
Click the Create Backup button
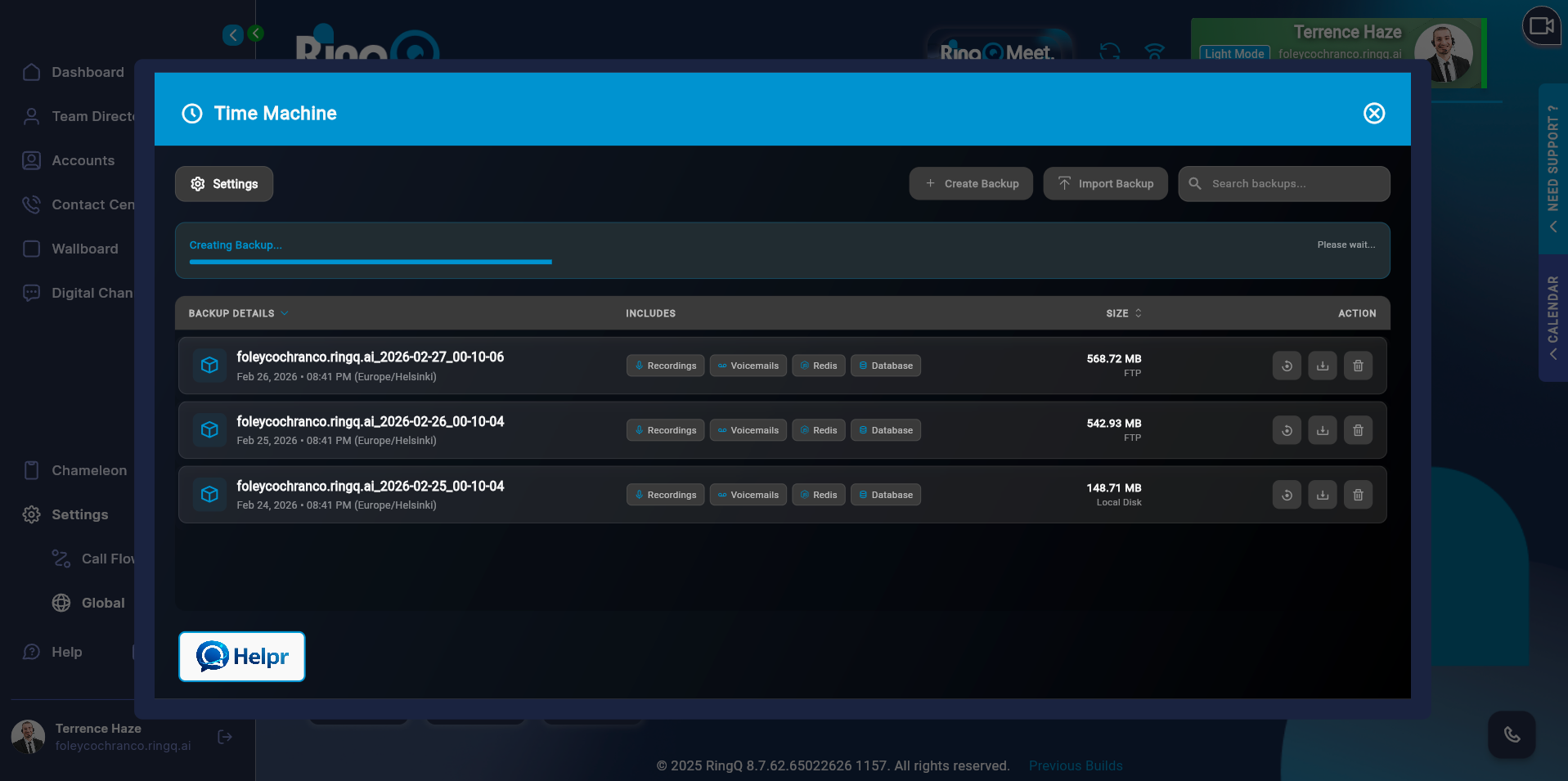pyautogui.click(x=970, y=183)
